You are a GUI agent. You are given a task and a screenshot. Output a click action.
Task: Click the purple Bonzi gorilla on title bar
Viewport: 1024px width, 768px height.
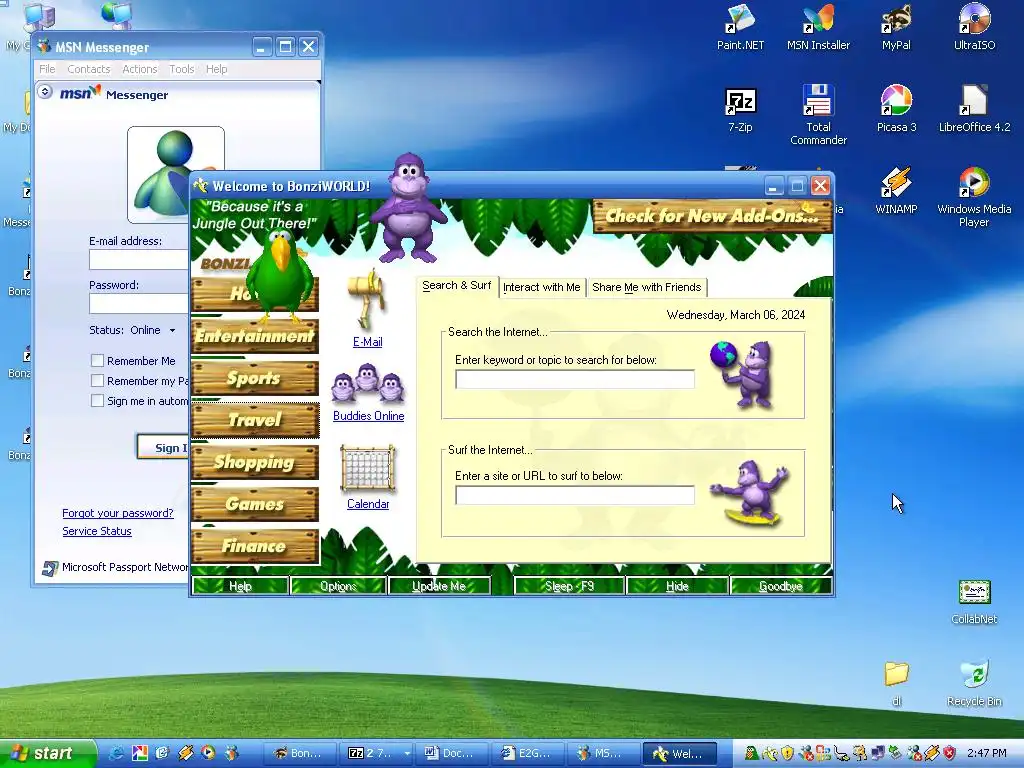[408, 208]
